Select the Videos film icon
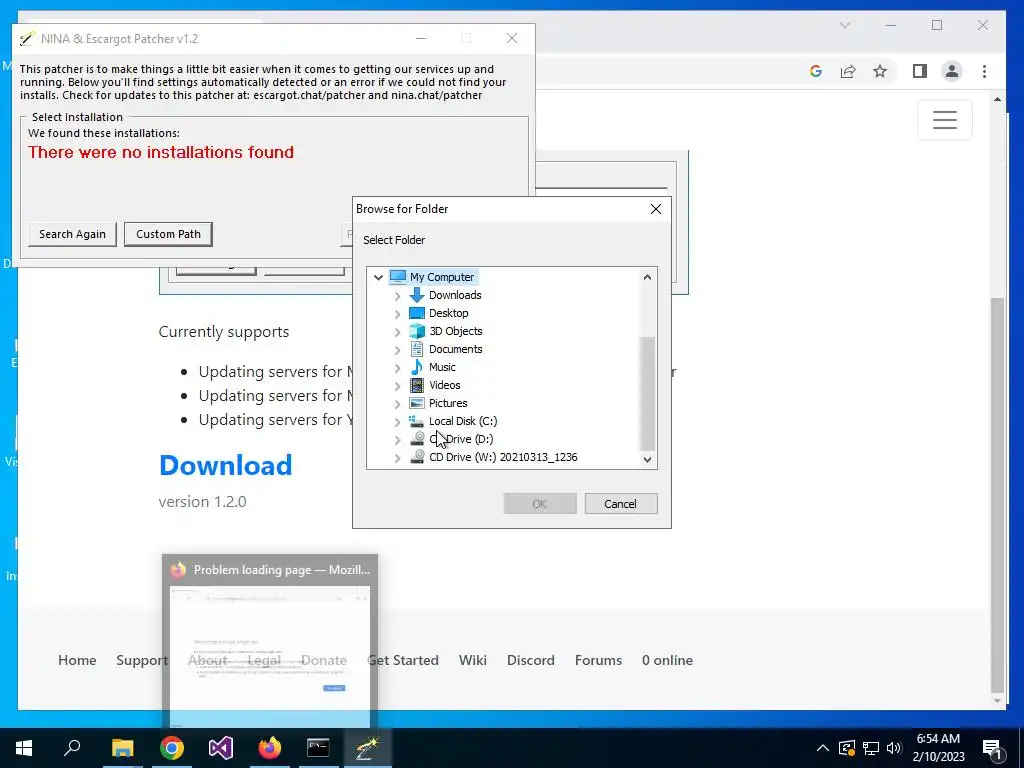 [x=417, y=385]
